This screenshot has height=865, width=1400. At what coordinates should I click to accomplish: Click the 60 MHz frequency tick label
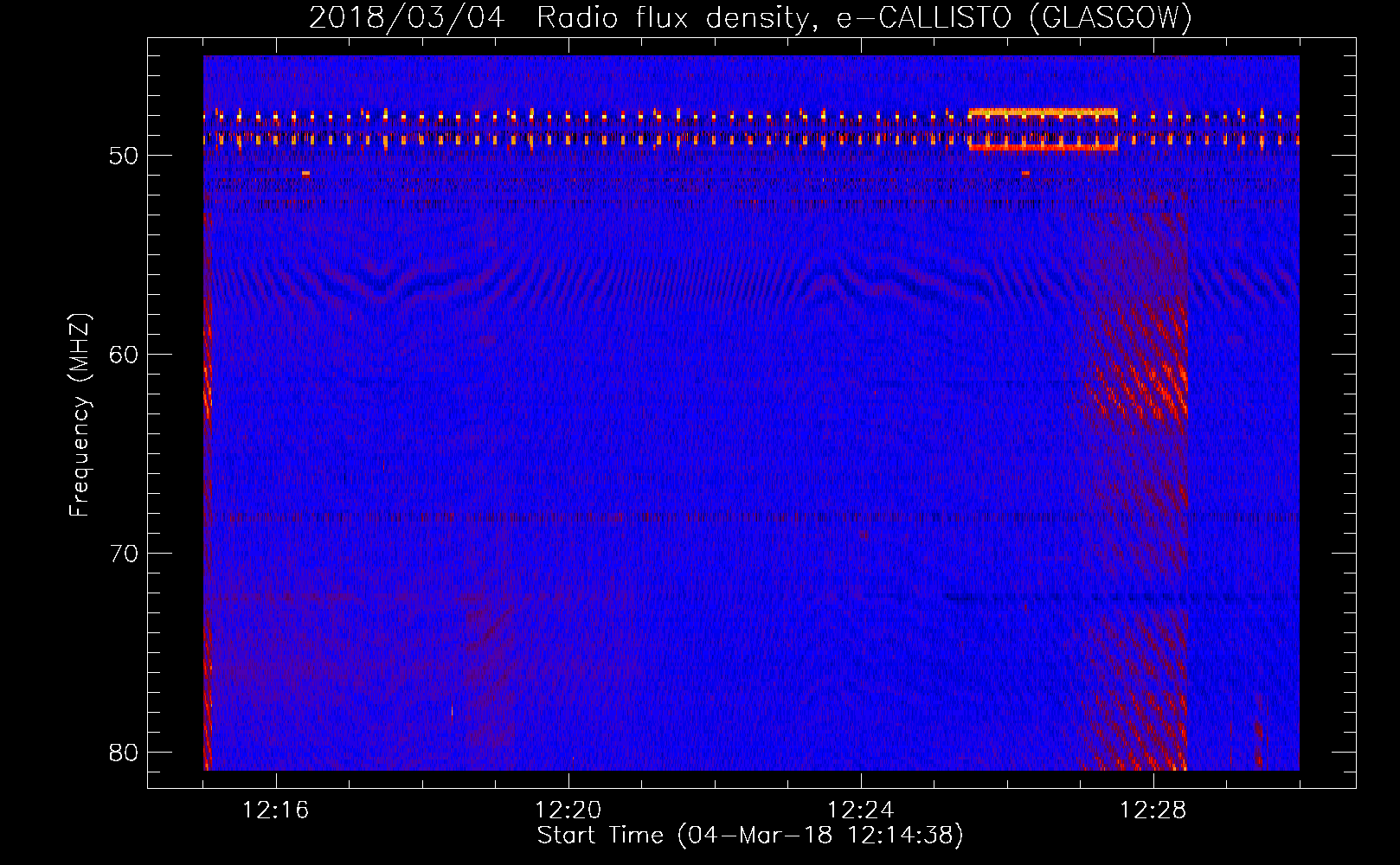click(124, 355)
